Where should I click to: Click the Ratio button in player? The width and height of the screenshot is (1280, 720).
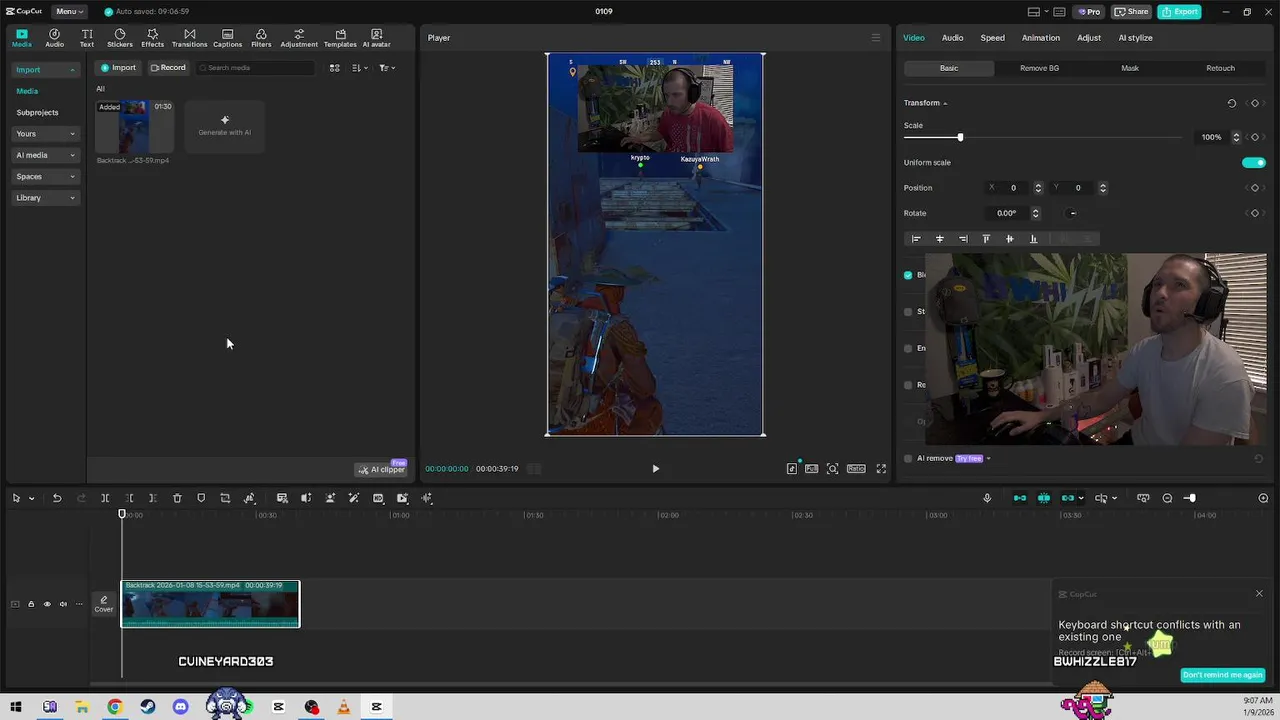856,468
